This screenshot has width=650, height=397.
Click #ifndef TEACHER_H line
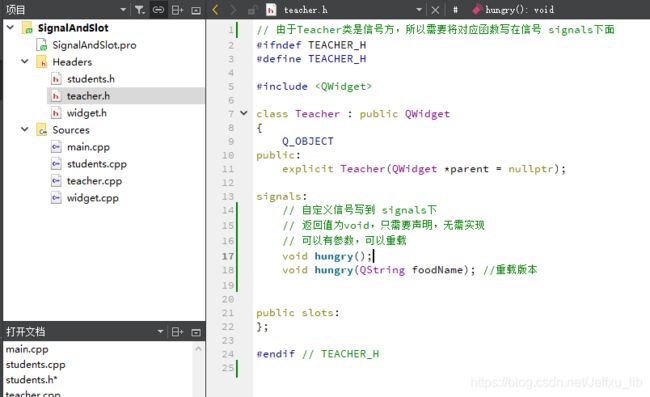tap(311, 45)
